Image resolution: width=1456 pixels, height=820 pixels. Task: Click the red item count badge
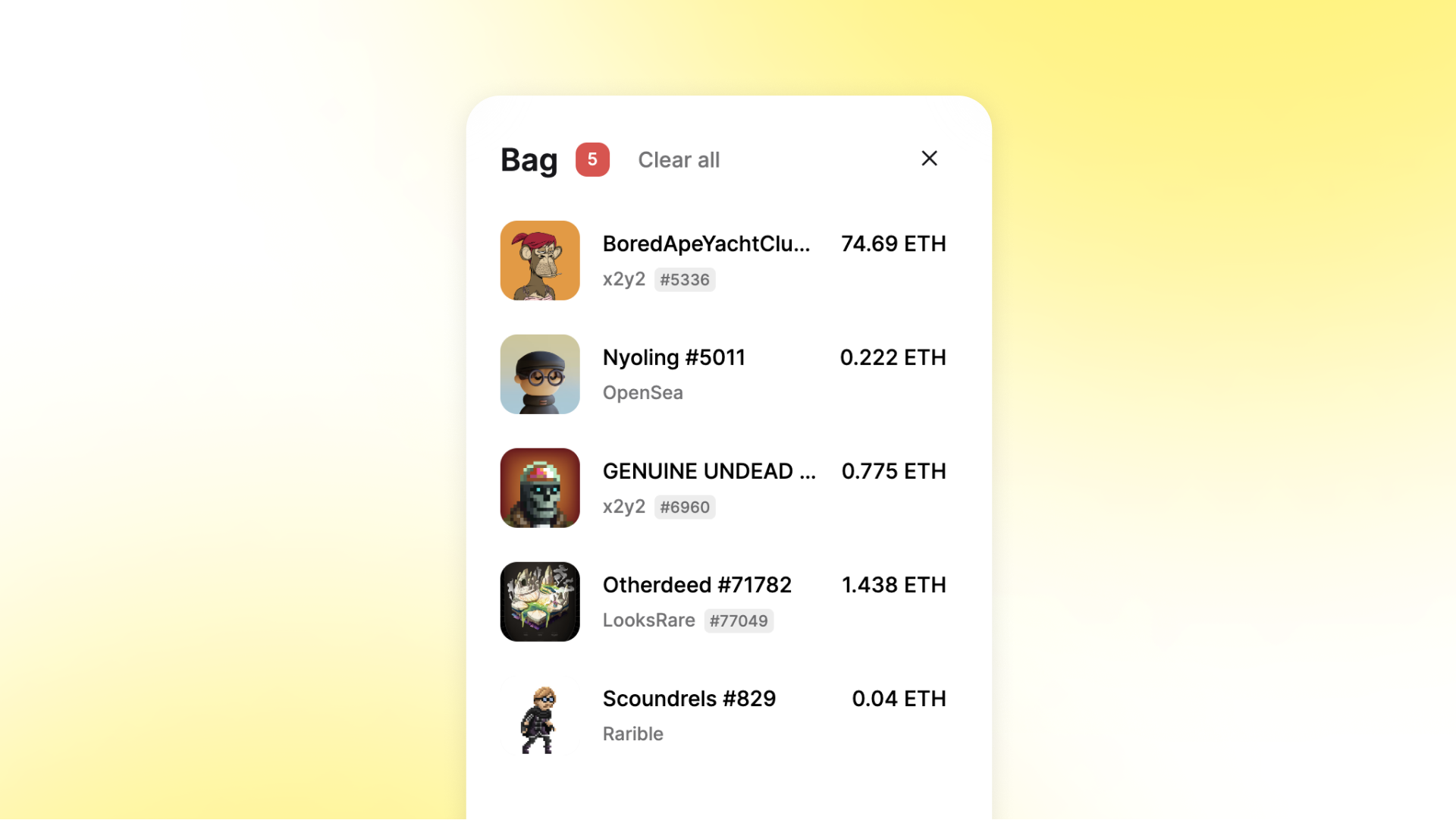tap(592, 159)
